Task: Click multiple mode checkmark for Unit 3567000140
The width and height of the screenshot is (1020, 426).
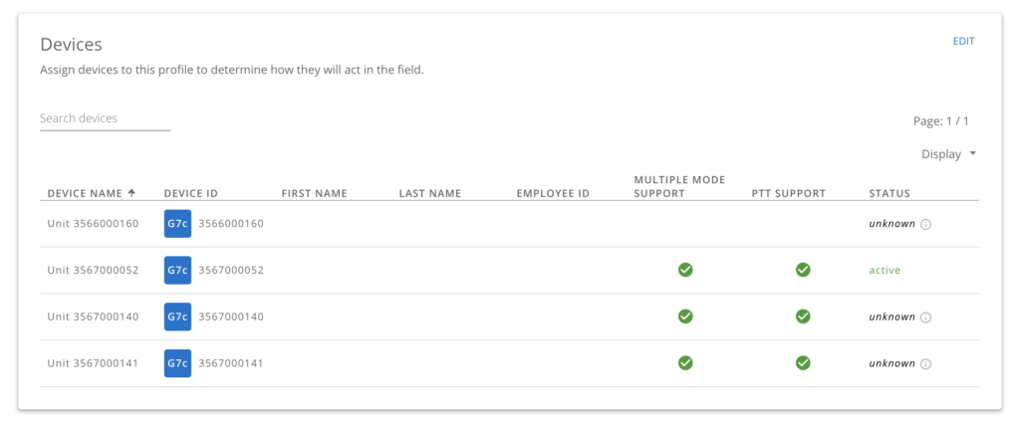Action: [685, 317]
